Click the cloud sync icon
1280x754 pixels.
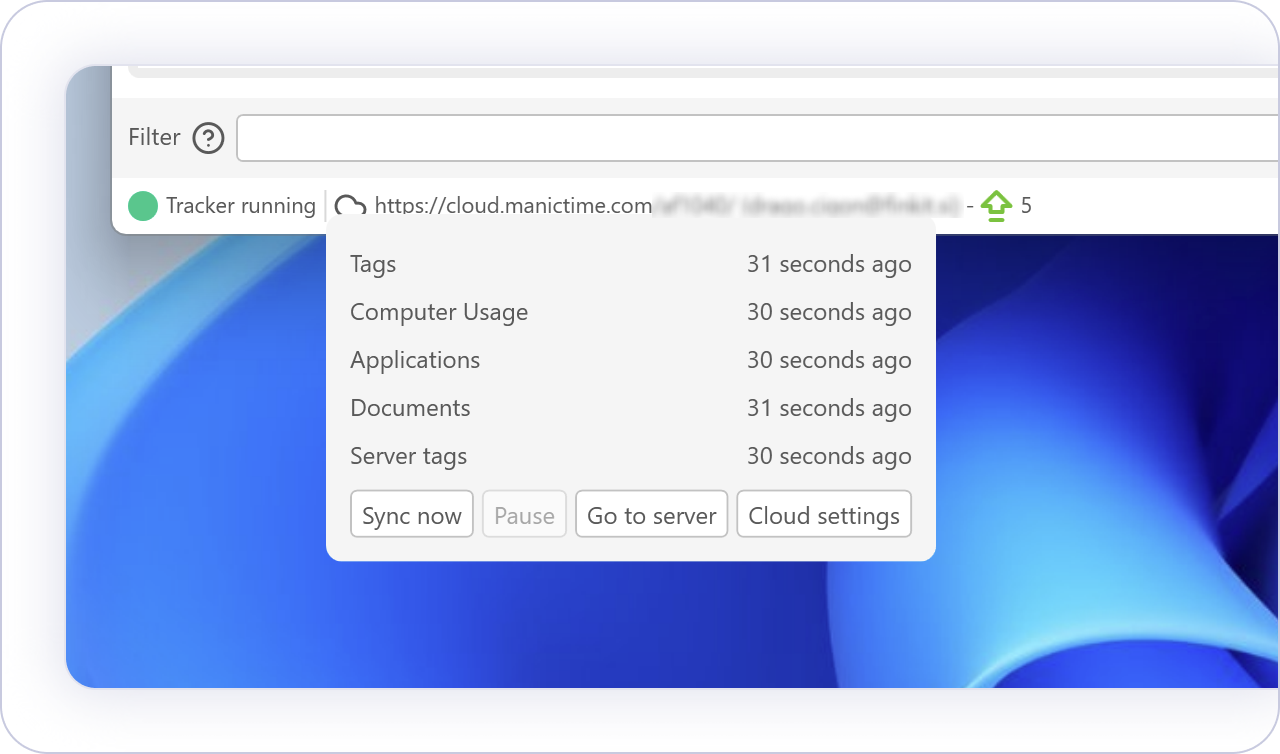point(350,206)
